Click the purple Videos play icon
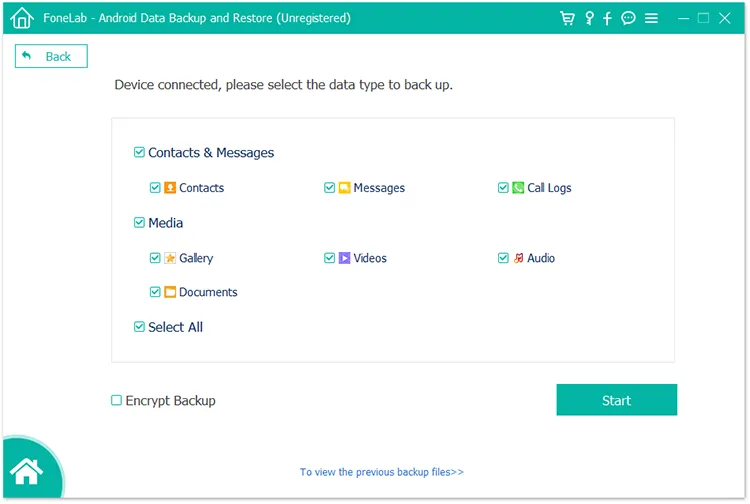750x504 pixels. click(x=344, y=258)
